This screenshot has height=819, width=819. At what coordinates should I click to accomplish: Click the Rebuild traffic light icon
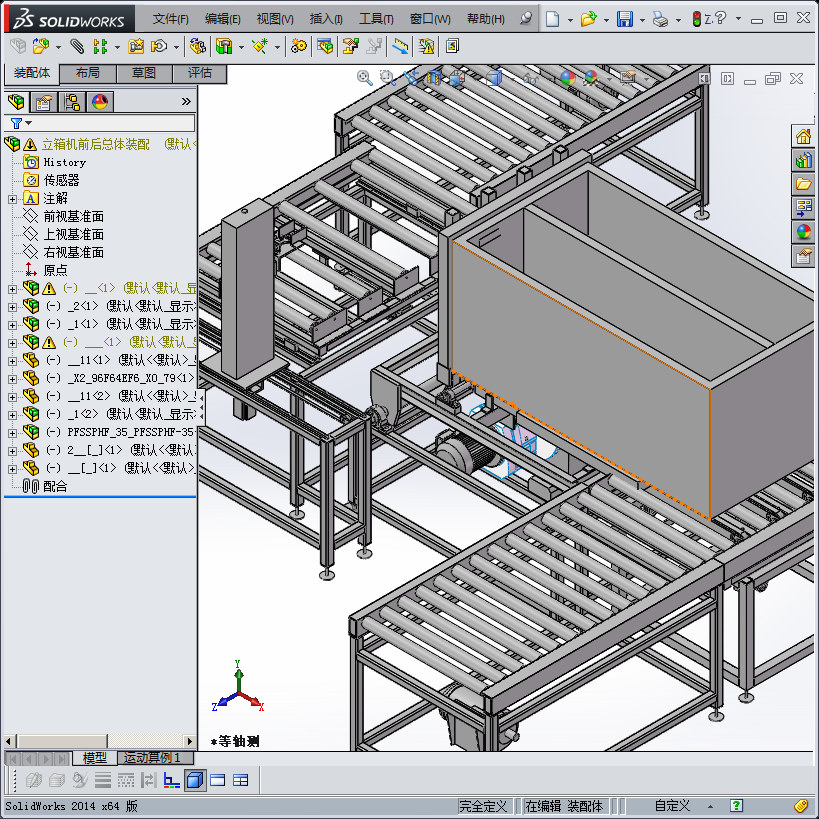(x=696, y=19)
